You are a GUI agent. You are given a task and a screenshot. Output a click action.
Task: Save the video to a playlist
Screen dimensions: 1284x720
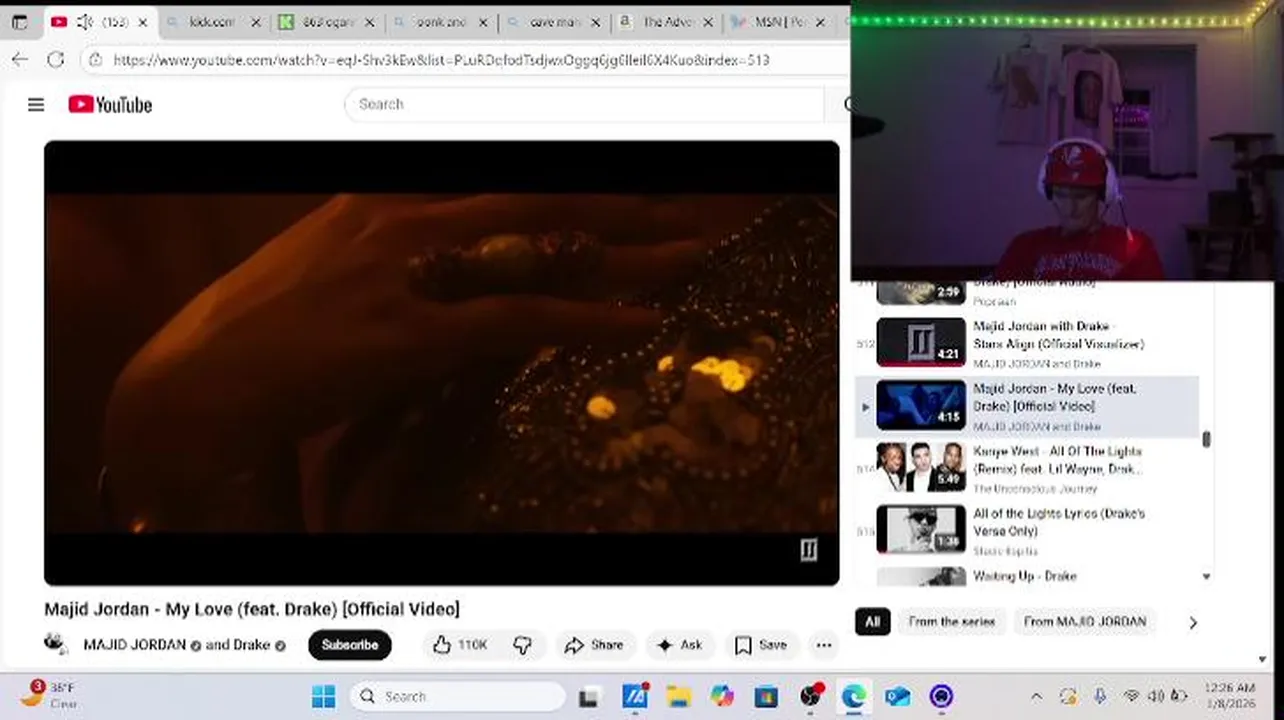(762, 645)
